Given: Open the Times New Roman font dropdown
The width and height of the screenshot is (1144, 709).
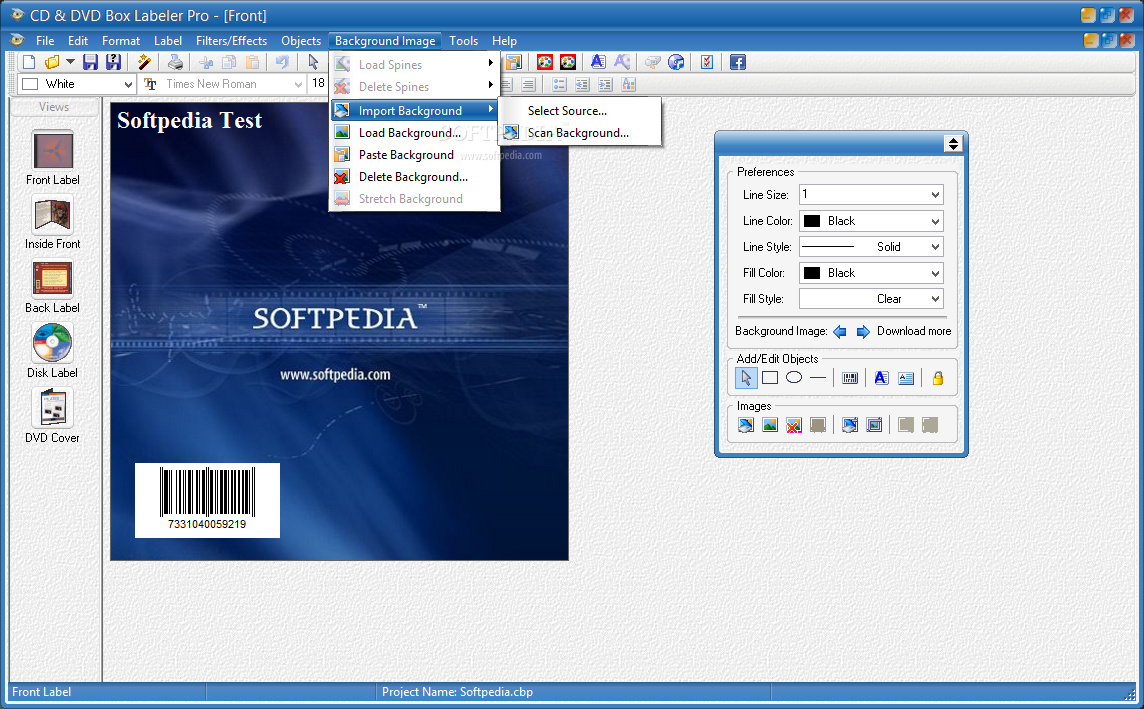Looking at the screenshot, I should 298,85.
